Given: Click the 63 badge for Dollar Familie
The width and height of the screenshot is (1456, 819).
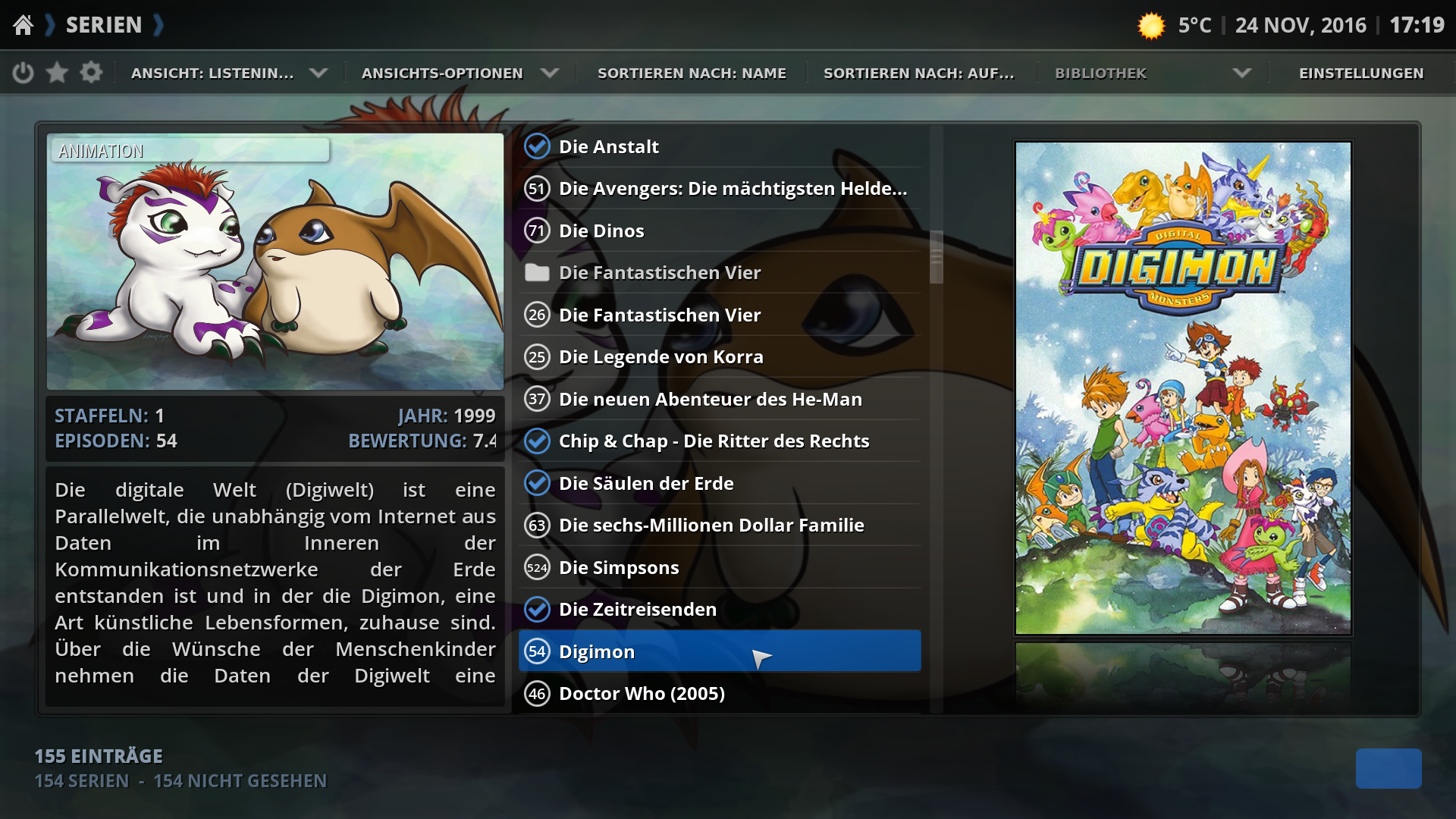Looking at the screenshot, I should 537,525.
